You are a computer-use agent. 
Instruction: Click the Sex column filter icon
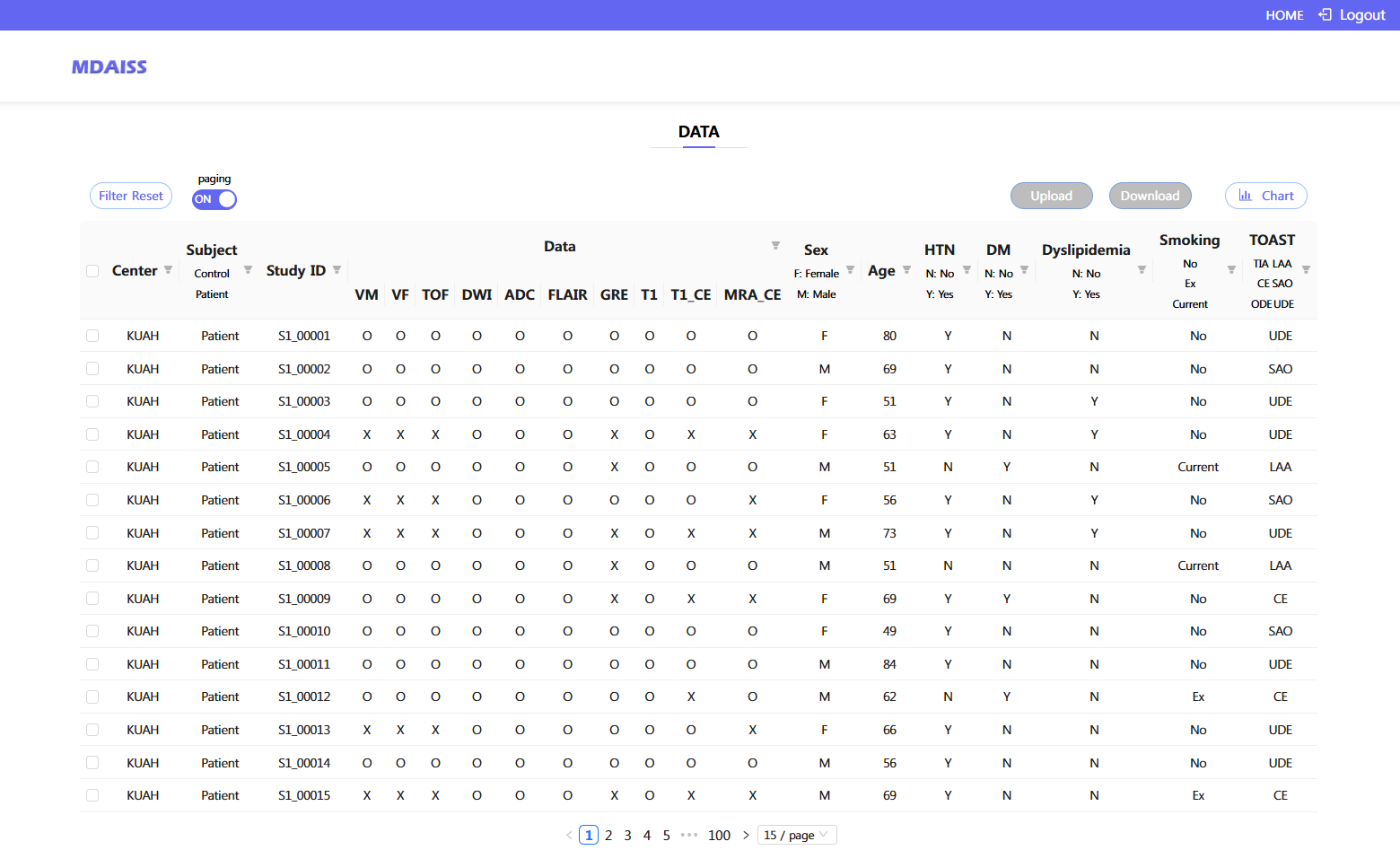click(x=850, y=270)
